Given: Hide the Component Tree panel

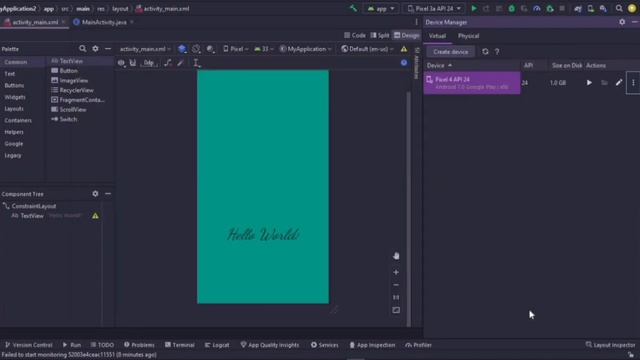Looking at the screenshot, I should point(108,194).
